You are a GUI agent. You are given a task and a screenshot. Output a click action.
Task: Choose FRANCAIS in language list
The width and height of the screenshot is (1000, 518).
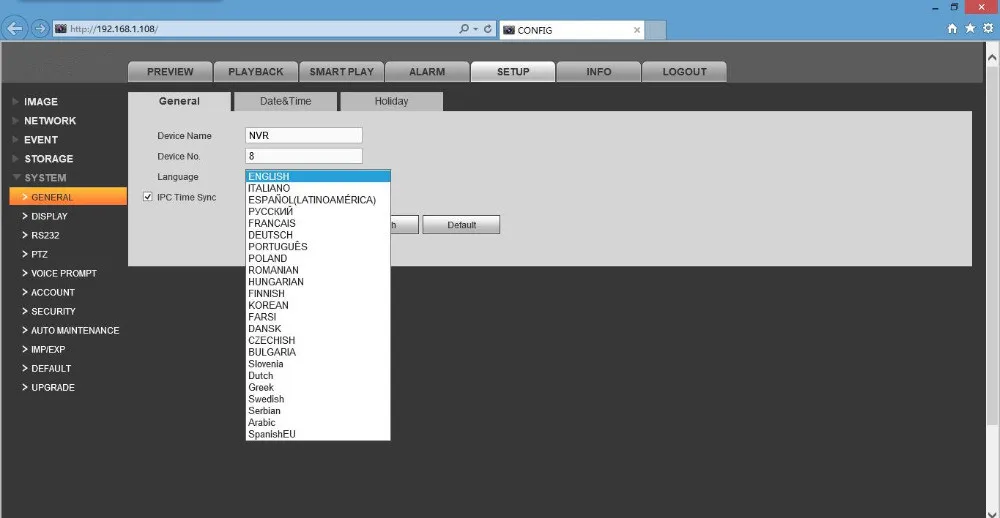point(318,223)
